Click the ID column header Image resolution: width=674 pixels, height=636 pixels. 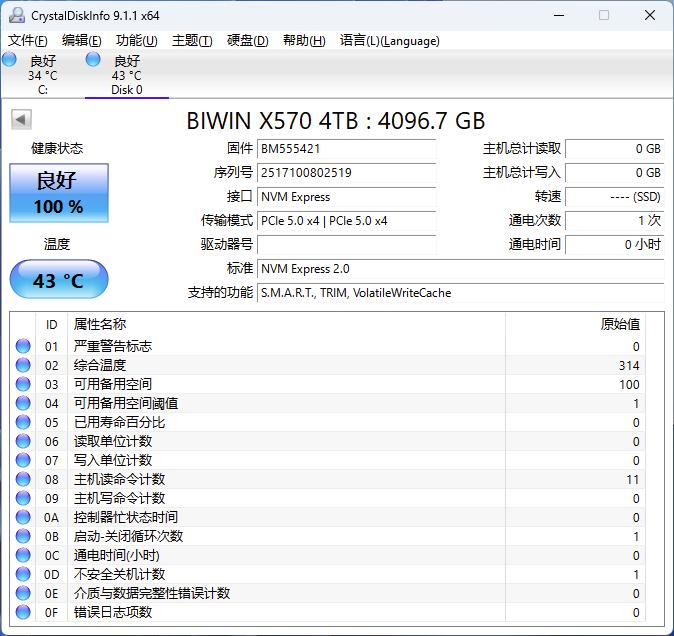click(x=52, y=324)
